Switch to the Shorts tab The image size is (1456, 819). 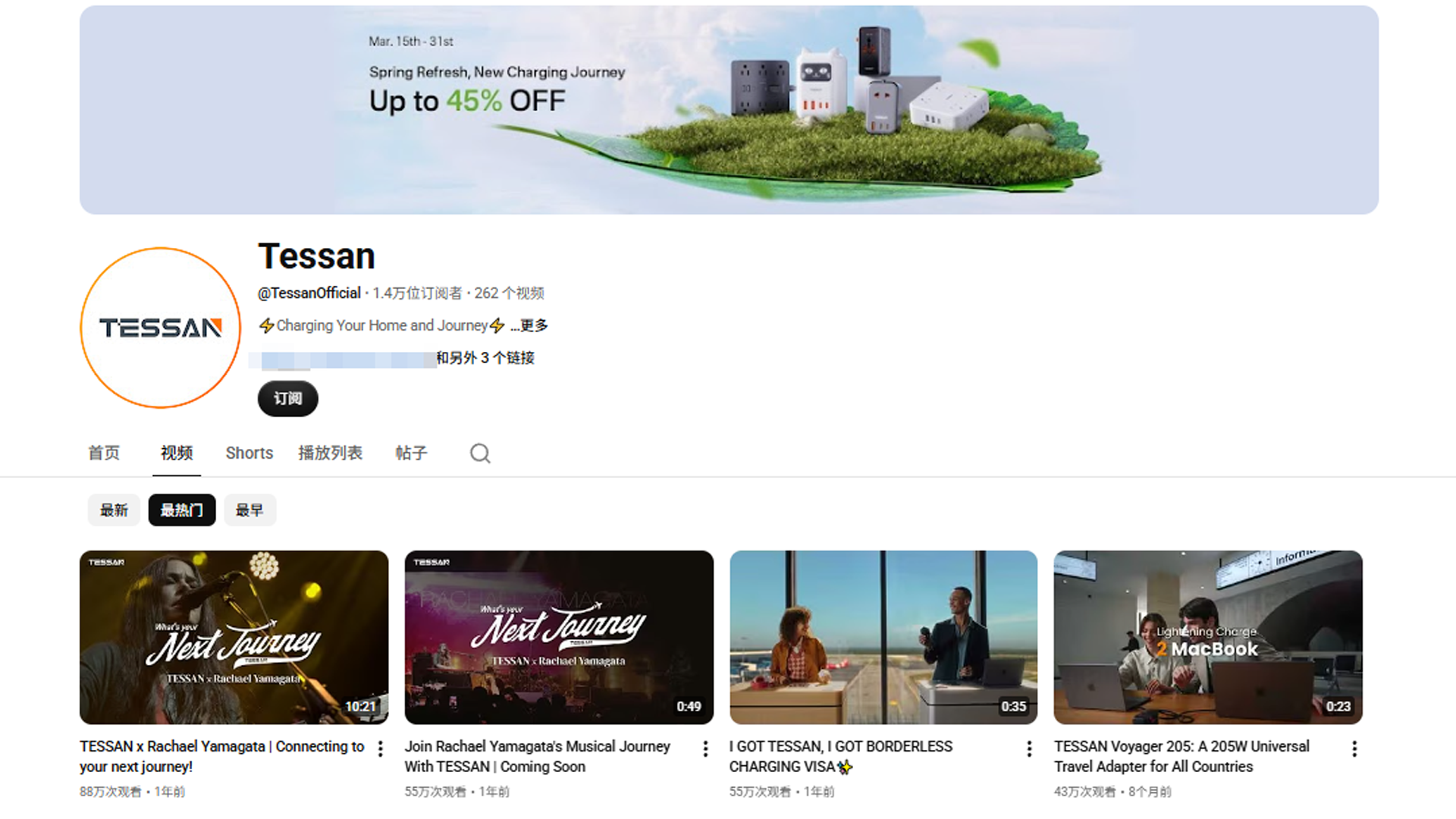coord(249,453)
